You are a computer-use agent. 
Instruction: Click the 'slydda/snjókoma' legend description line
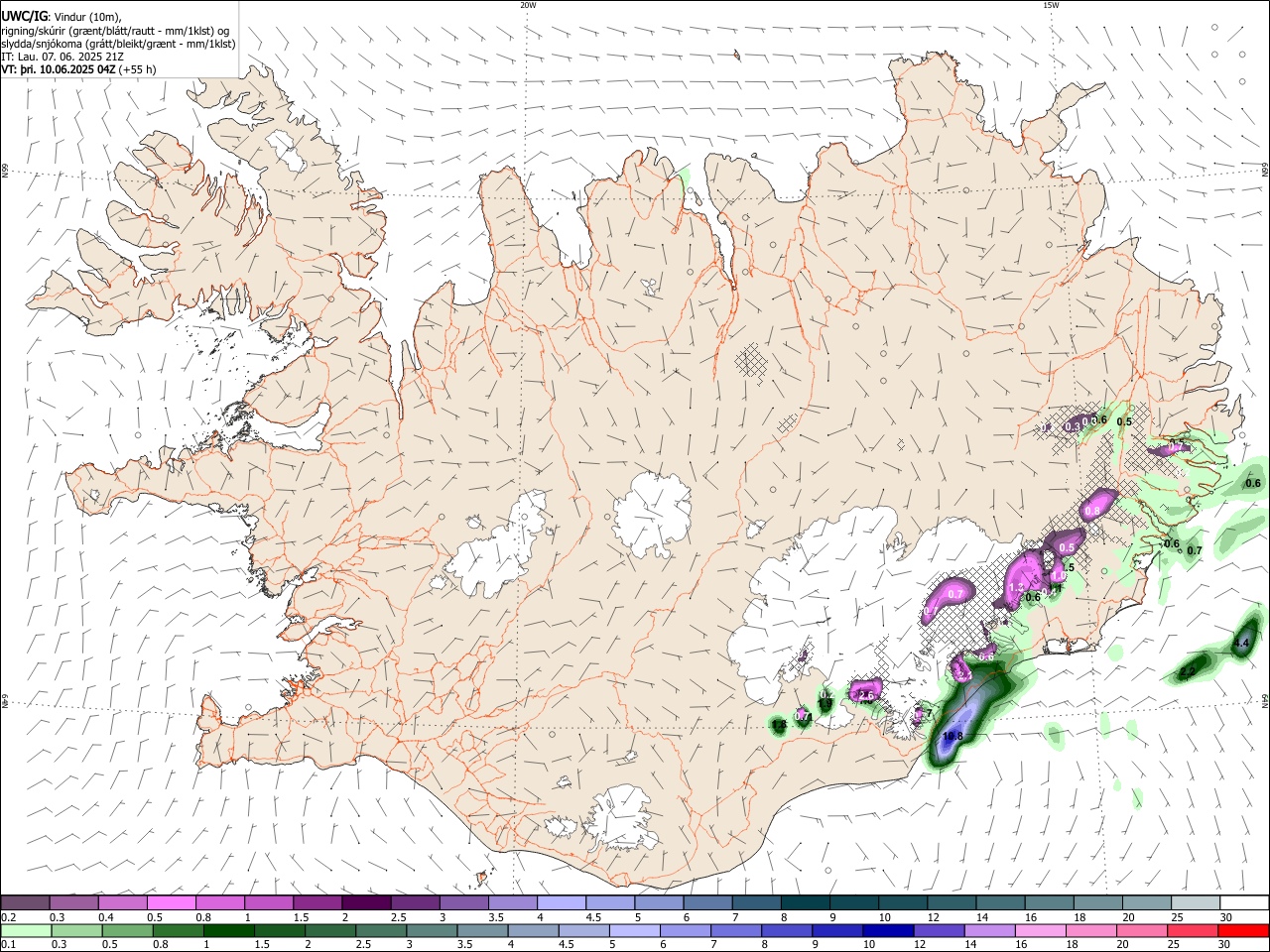[x=118, y=44]
